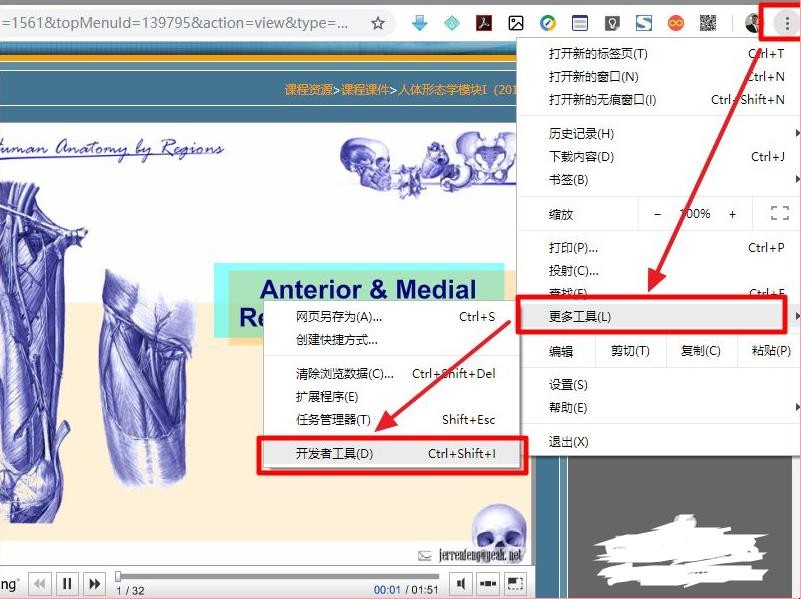This screenshot has width=801, height=599.
Task: Click the elapsed time 00:01 display
Action: tap(387, 590)
